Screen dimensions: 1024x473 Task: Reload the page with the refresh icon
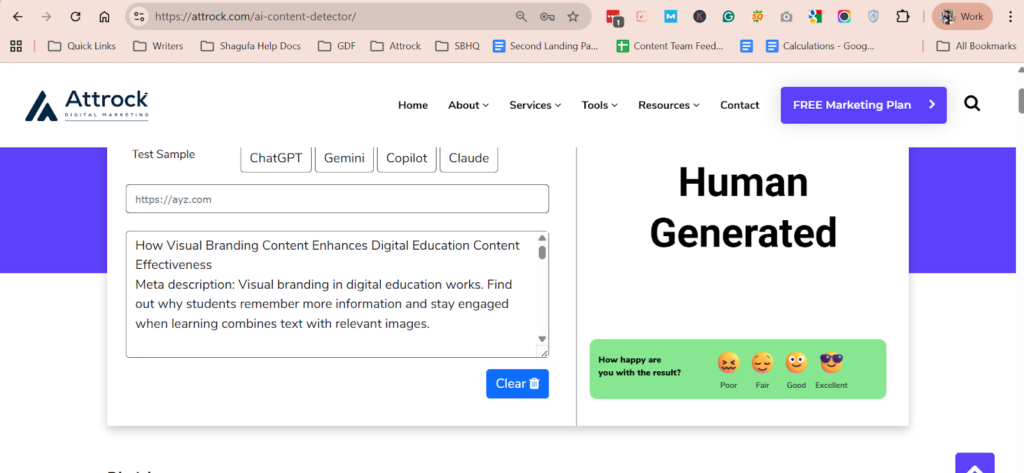point(75,17)
